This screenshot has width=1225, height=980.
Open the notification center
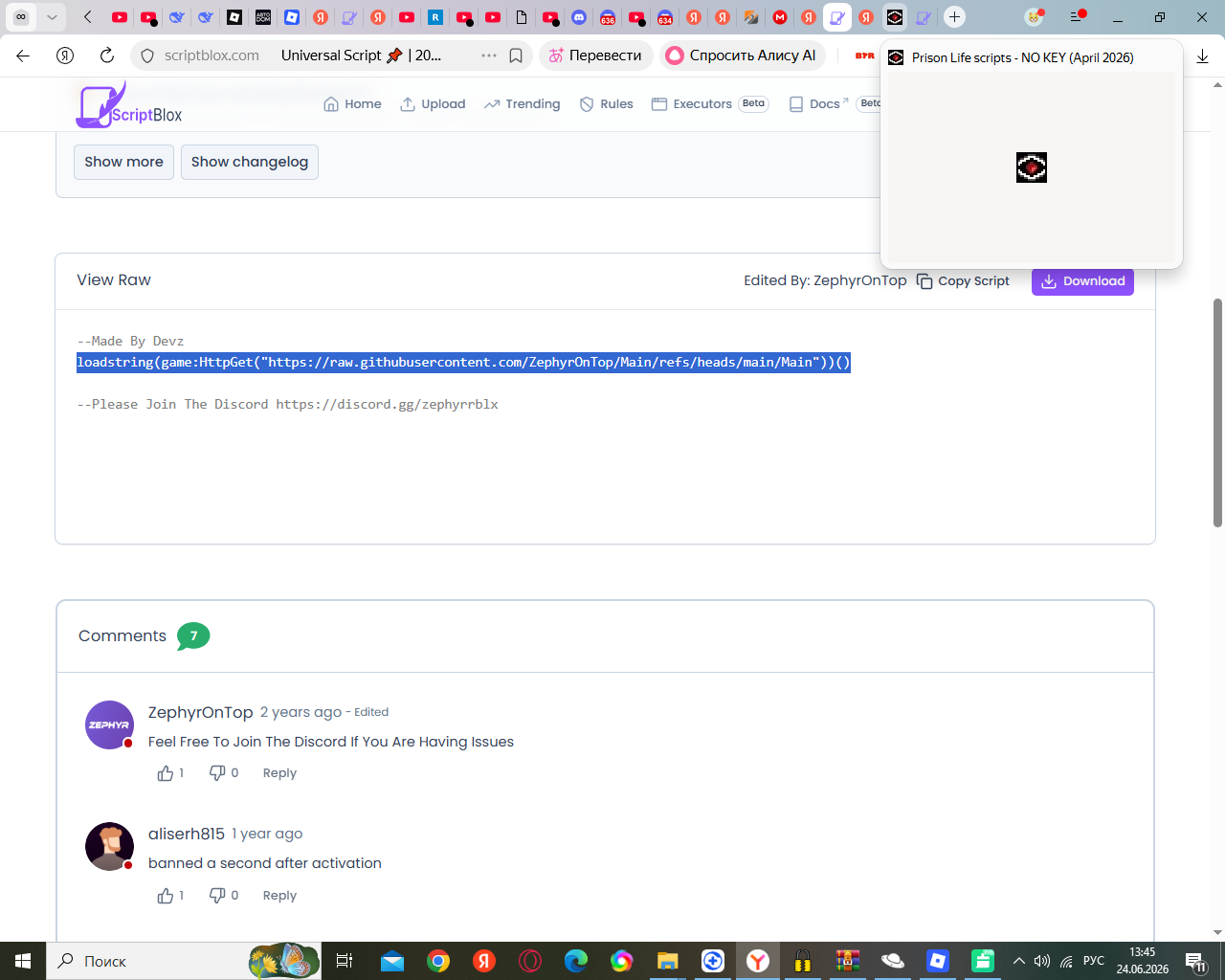click(x=1196, y=961)
